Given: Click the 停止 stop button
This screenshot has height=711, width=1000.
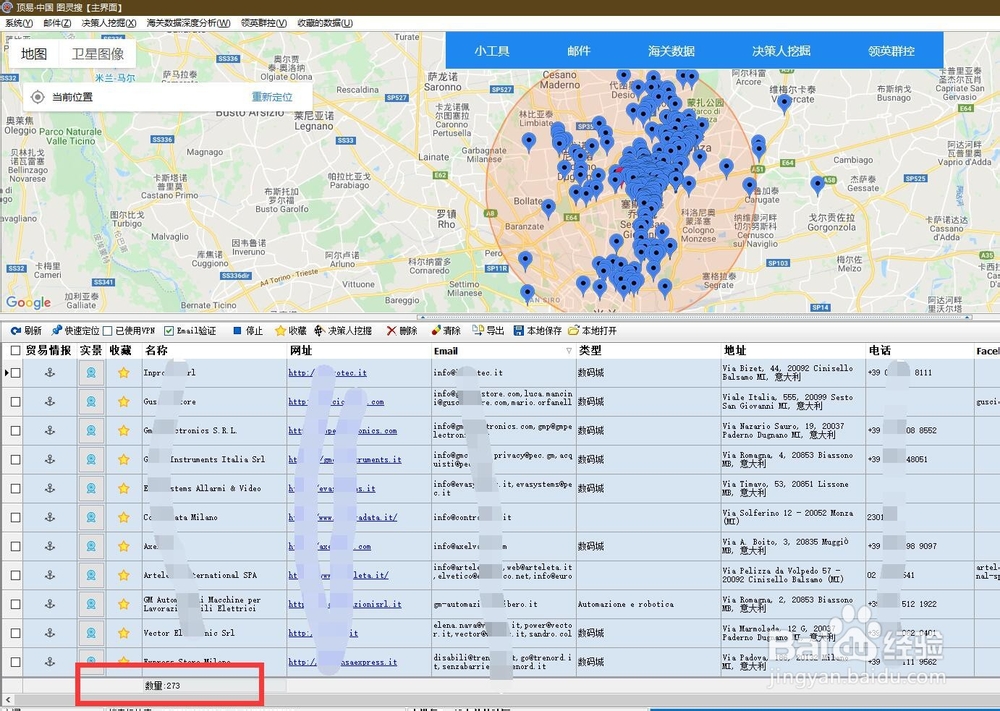Looking at the screenshot, I should (247, 330).
